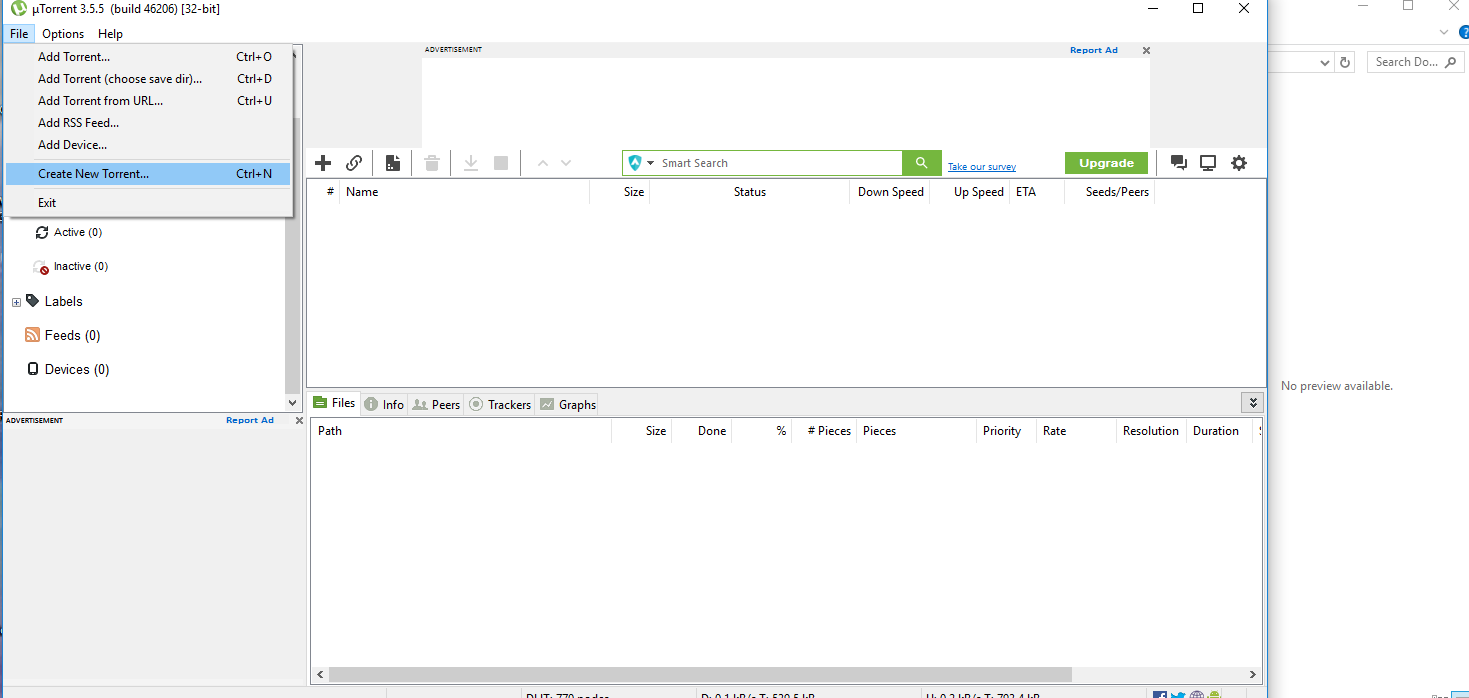Click the remote devices monitor icon

1207,162
